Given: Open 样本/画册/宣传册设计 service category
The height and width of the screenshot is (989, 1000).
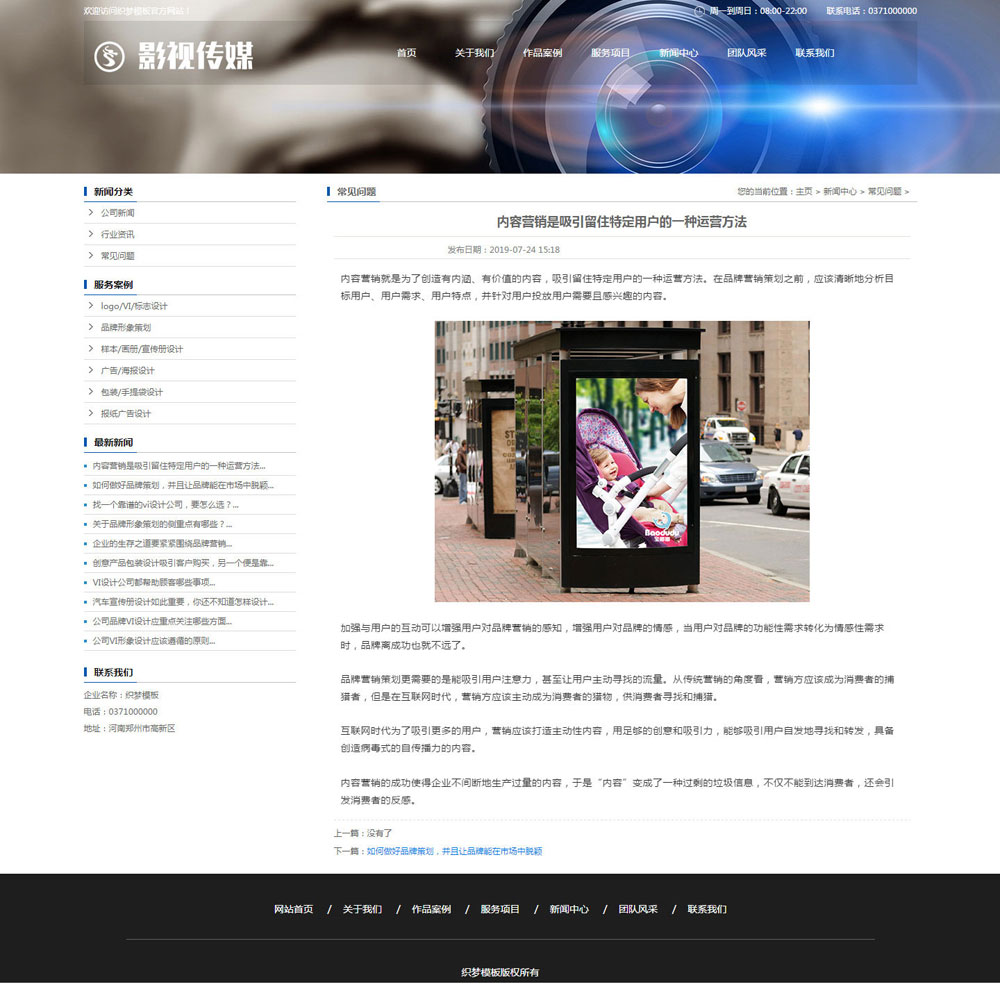Looking at the screenshot, I should point(141,349).
